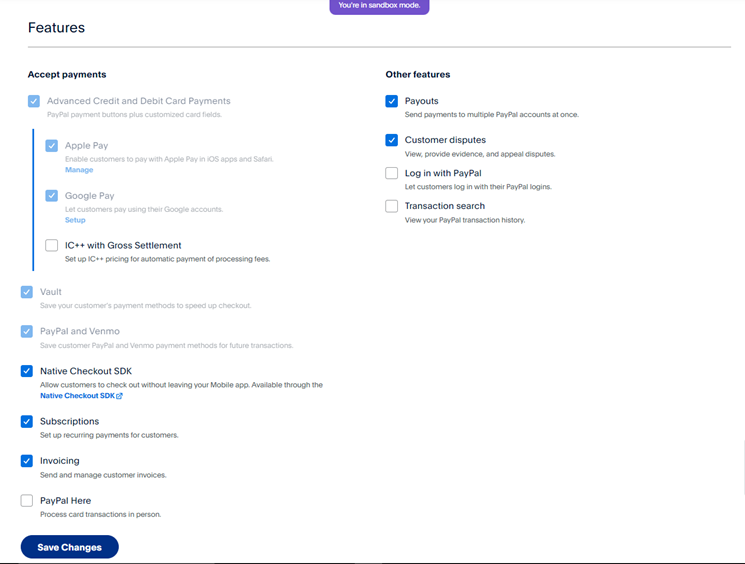Open the Manage link under Apple Pay
Image resolution: width=745 pixels, height=564 pixels.
click(79, 170)
